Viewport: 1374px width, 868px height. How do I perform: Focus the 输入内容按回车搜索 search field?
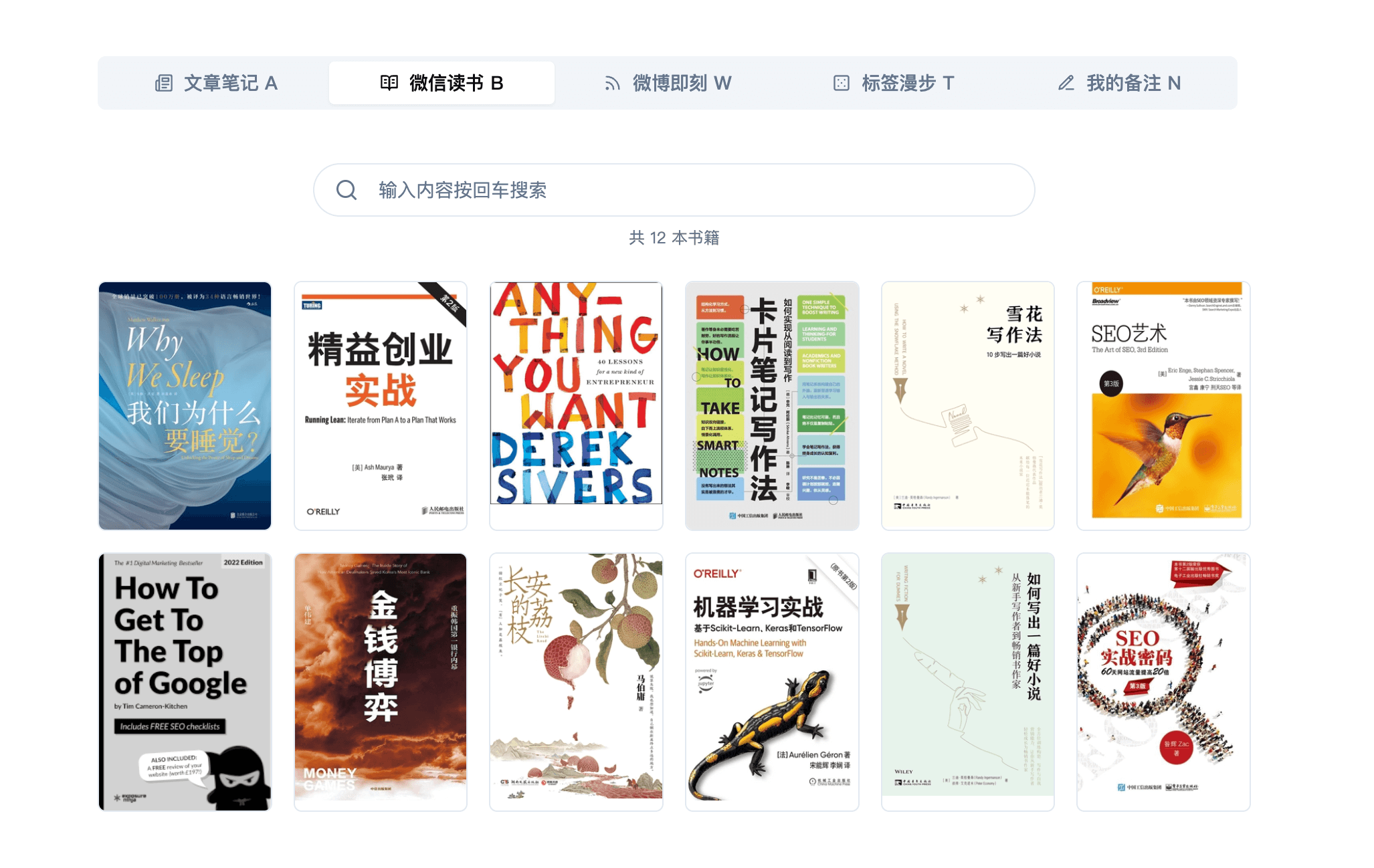[x=674, y=190]
